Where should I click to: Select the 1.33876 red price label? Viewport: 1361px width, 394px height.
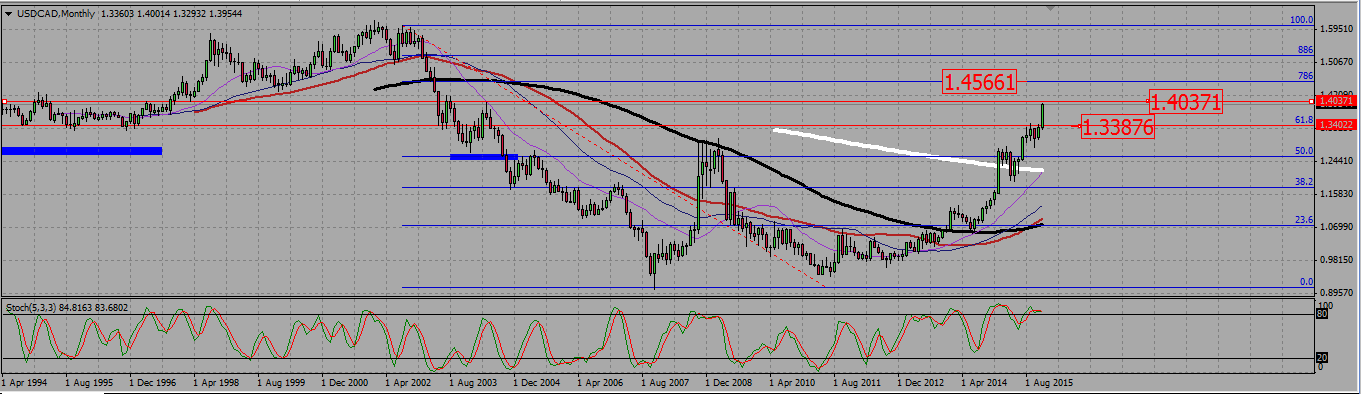[x=1119, y=127]
